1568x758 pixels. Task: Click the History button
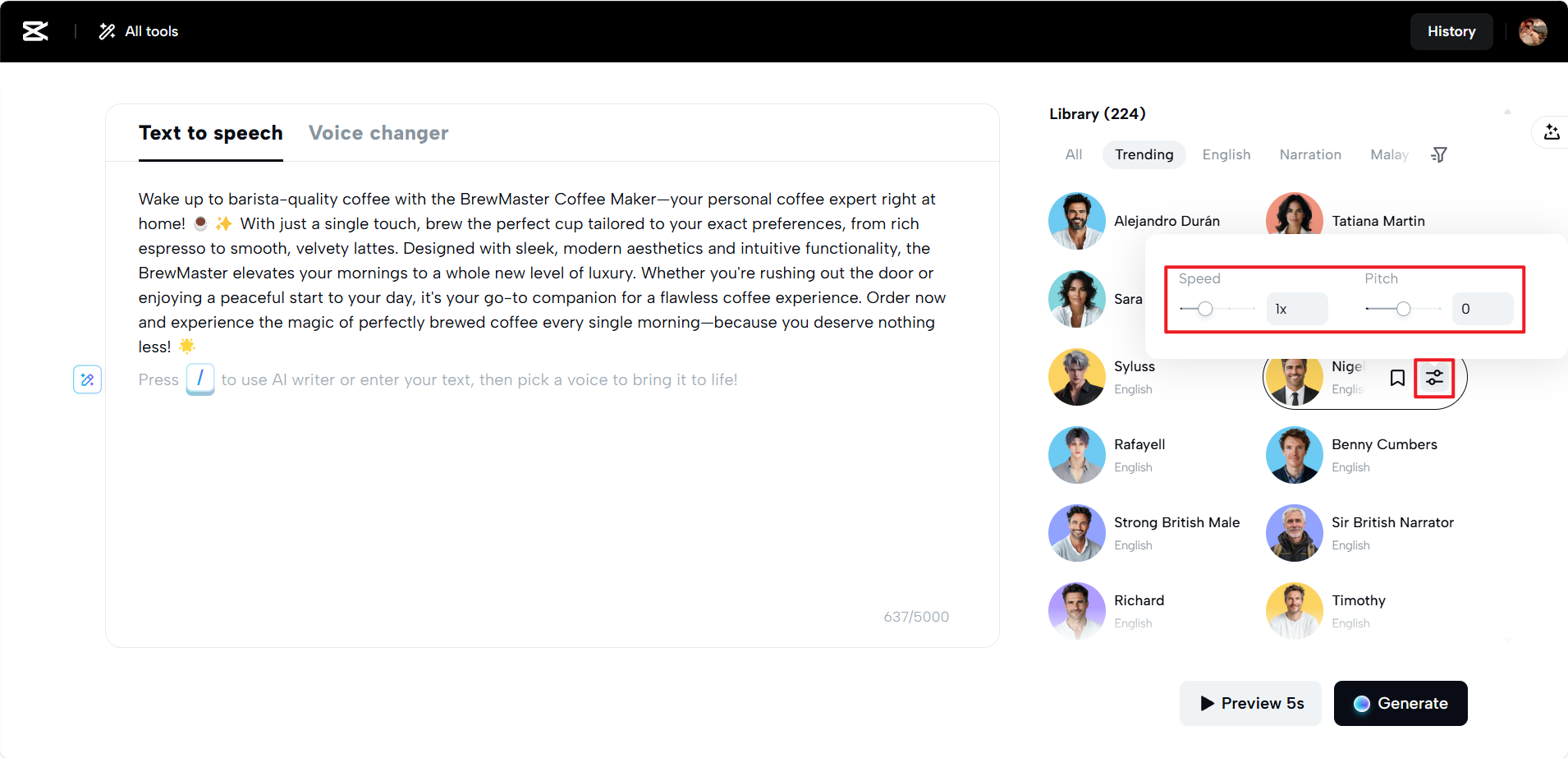point(1451,31)
